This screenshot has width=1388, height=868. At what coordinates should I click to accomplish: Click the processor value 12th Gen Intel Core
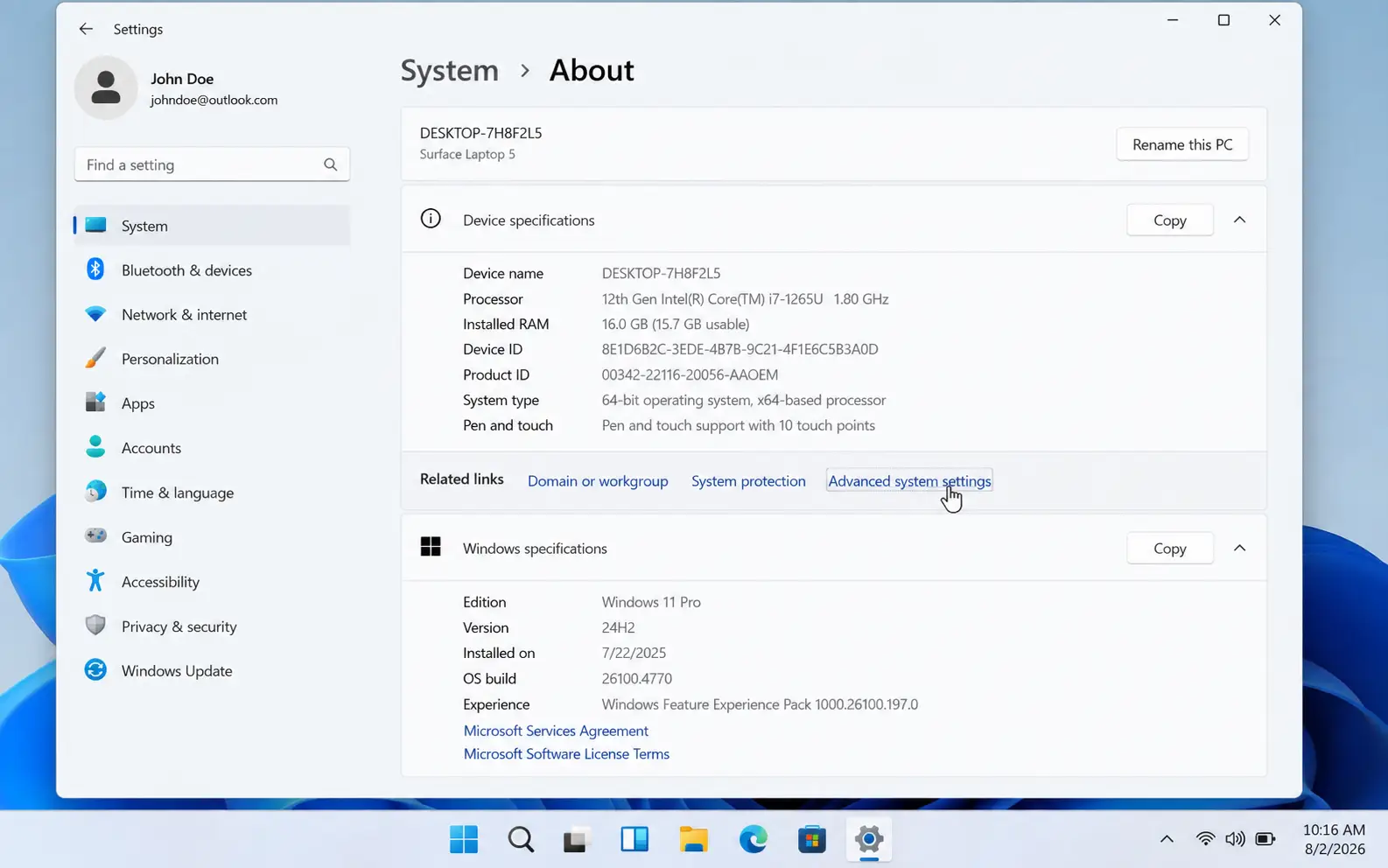(x=745, y=298)
